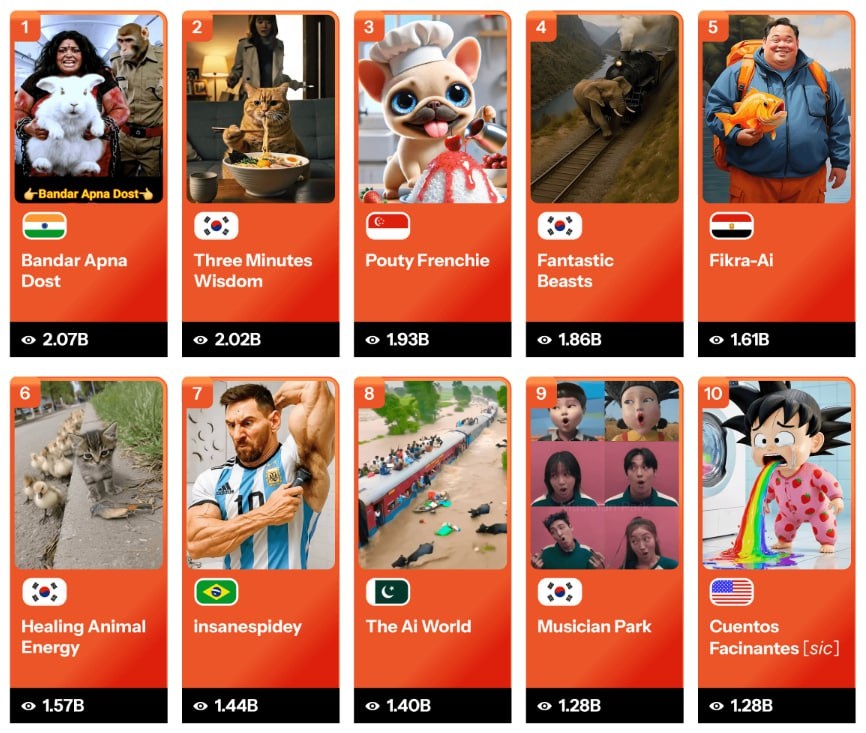Click the eye icon beside 2.07B views

[29, 340]
